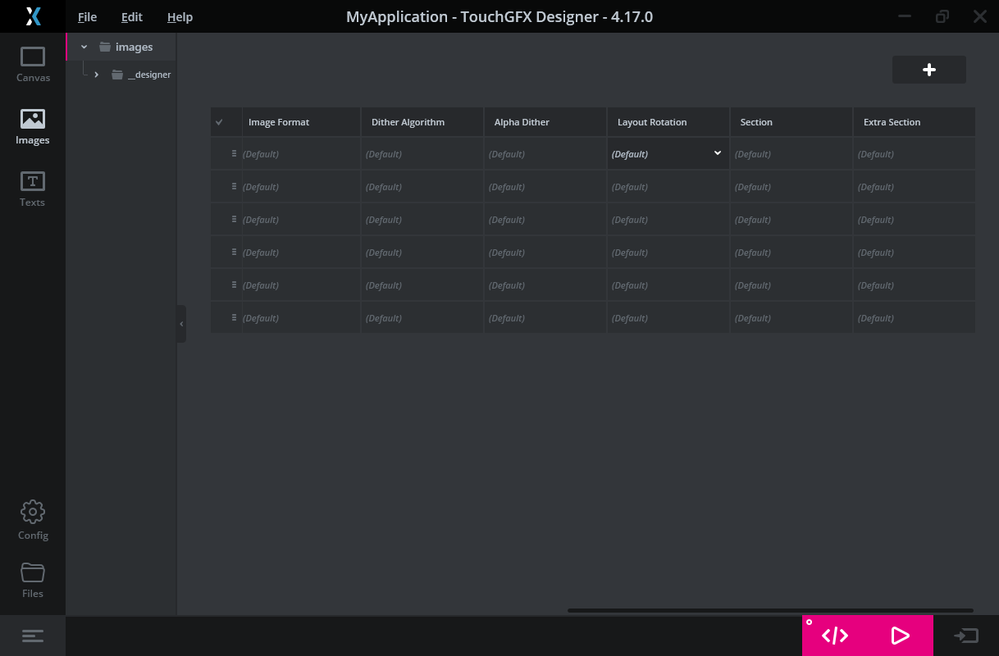Click the fourth row's drag handle icon
This screenshot has width=999, height=656.
click(234, 252)
